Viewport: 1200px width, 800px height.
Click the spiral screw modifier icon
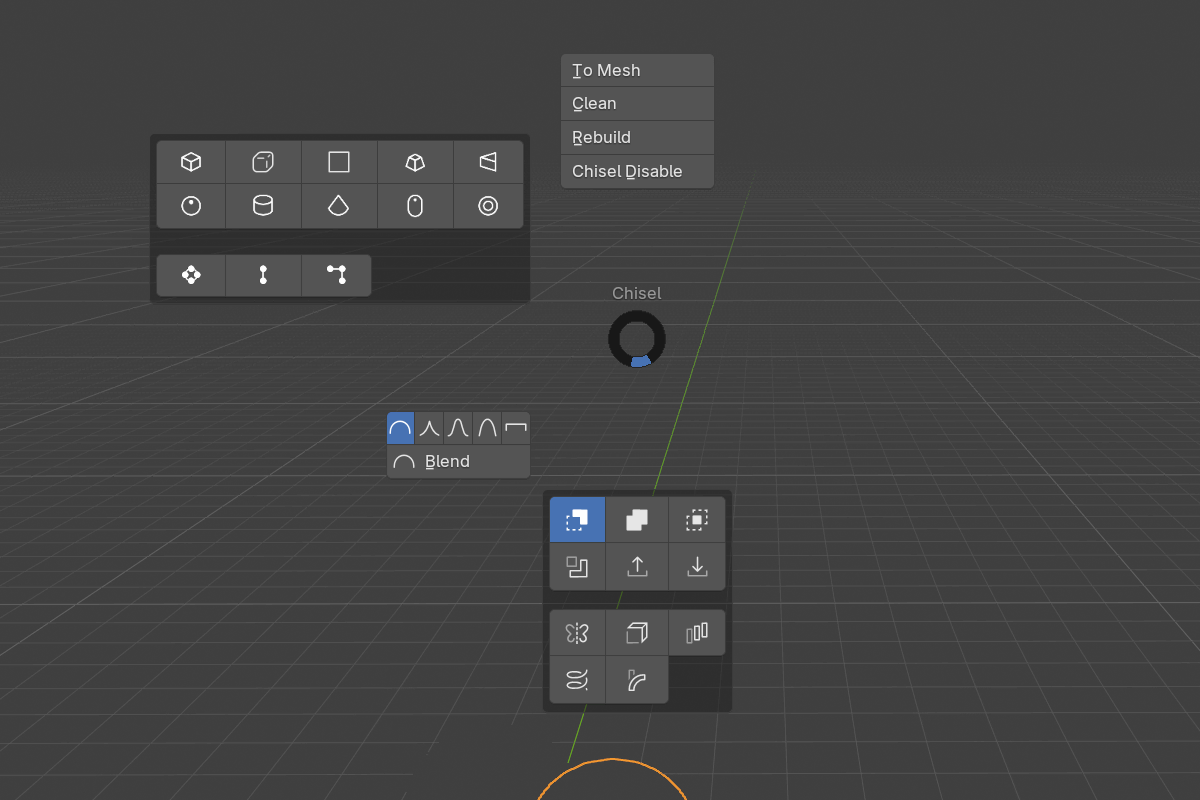coord(577,680)
